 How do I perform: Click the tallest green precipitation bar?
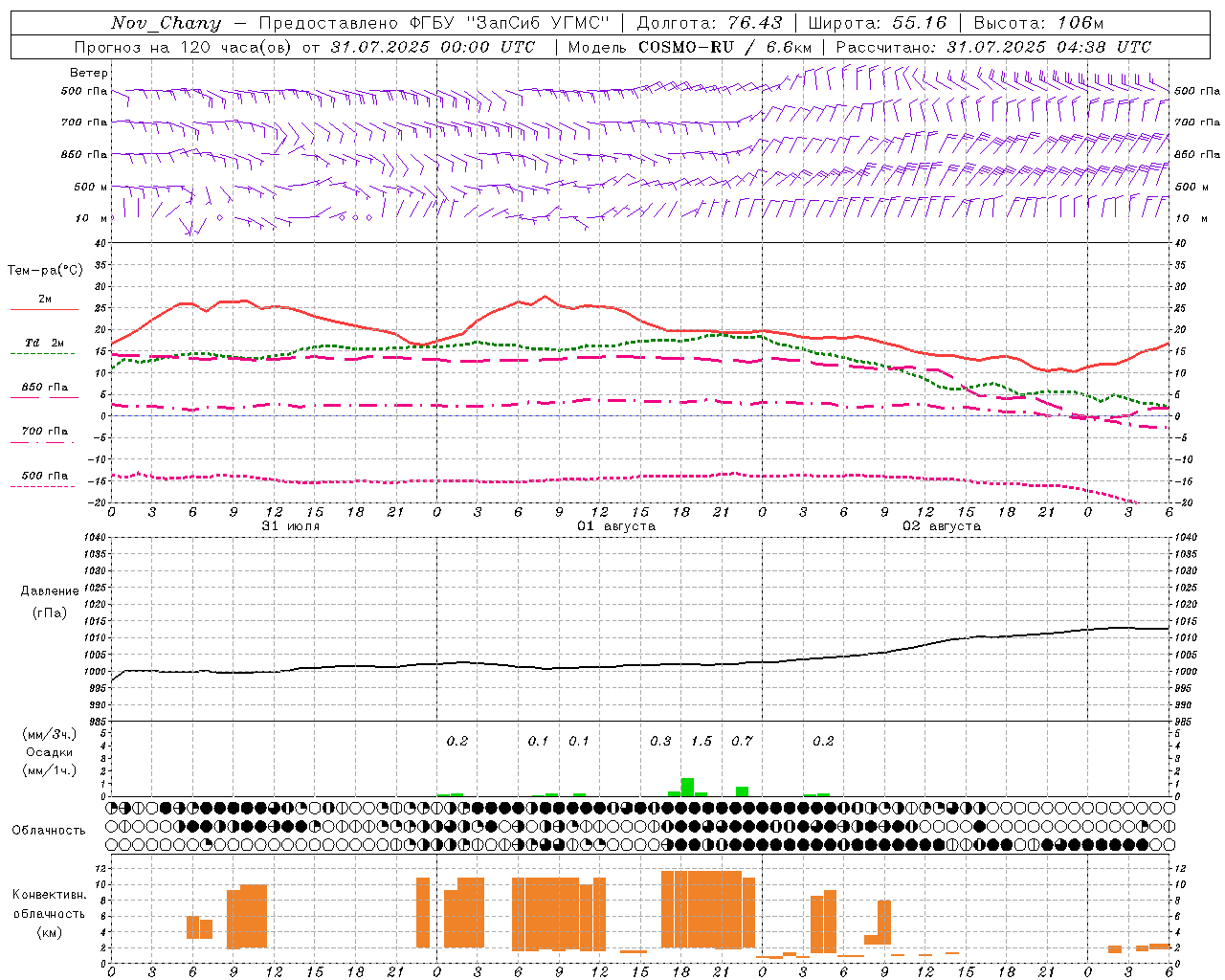pos(687,788)
